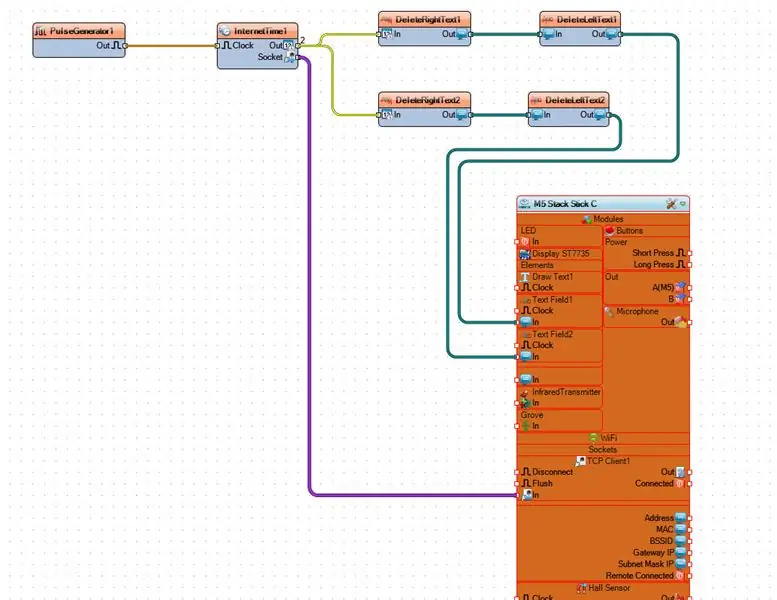This screenshot has width=777, height=600.
Task: Select the M5 Stack Stick C board title
Action: pyautogui.click(x=565, y=204)
